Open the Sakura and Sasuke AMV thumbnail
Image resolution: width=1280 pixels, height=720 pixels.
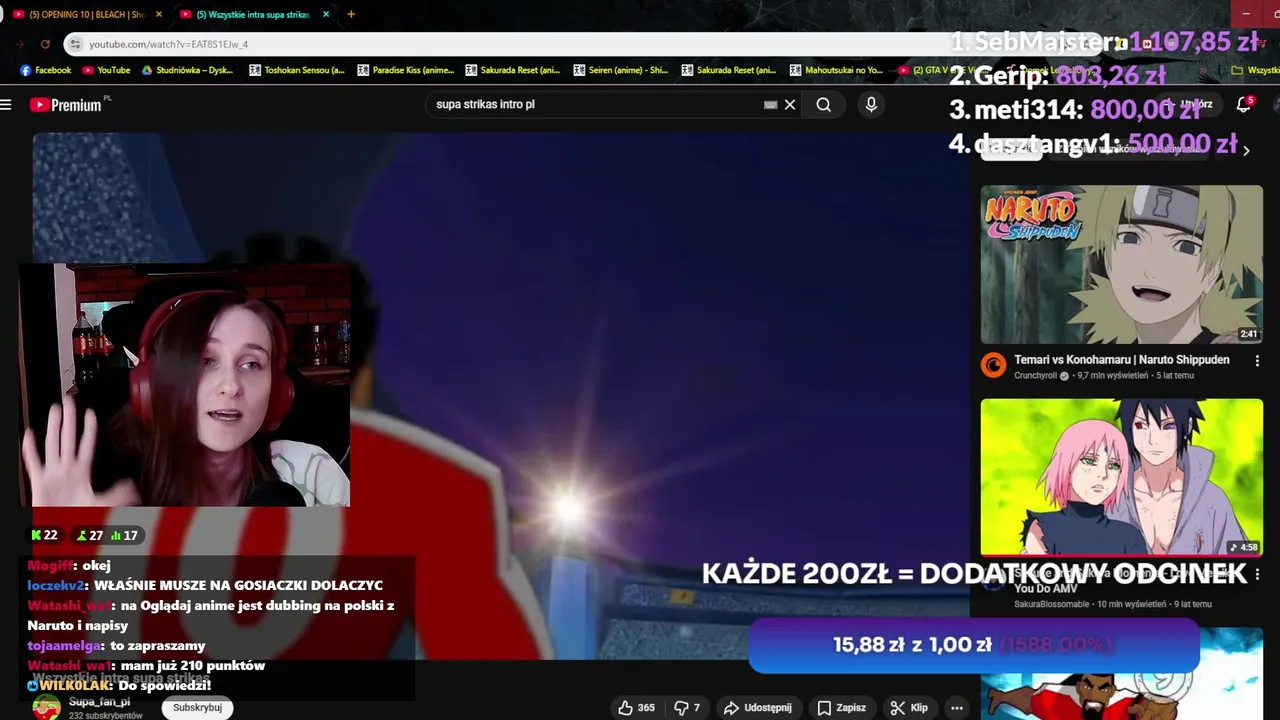[x=1121, y=477]
